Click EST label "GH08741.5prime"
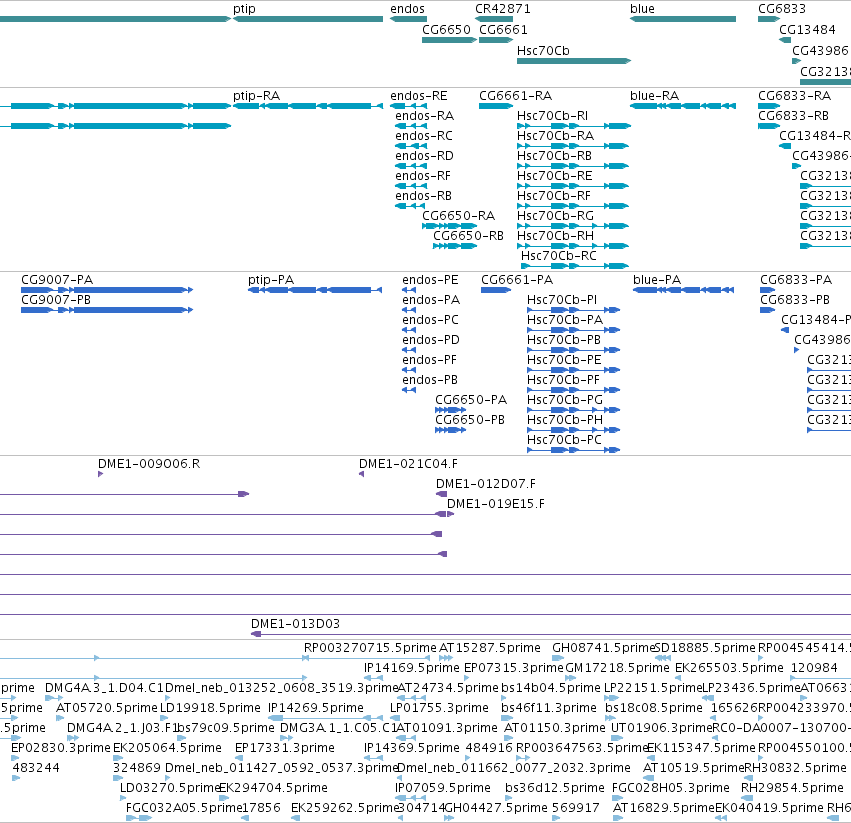 [x=603, y=648]
